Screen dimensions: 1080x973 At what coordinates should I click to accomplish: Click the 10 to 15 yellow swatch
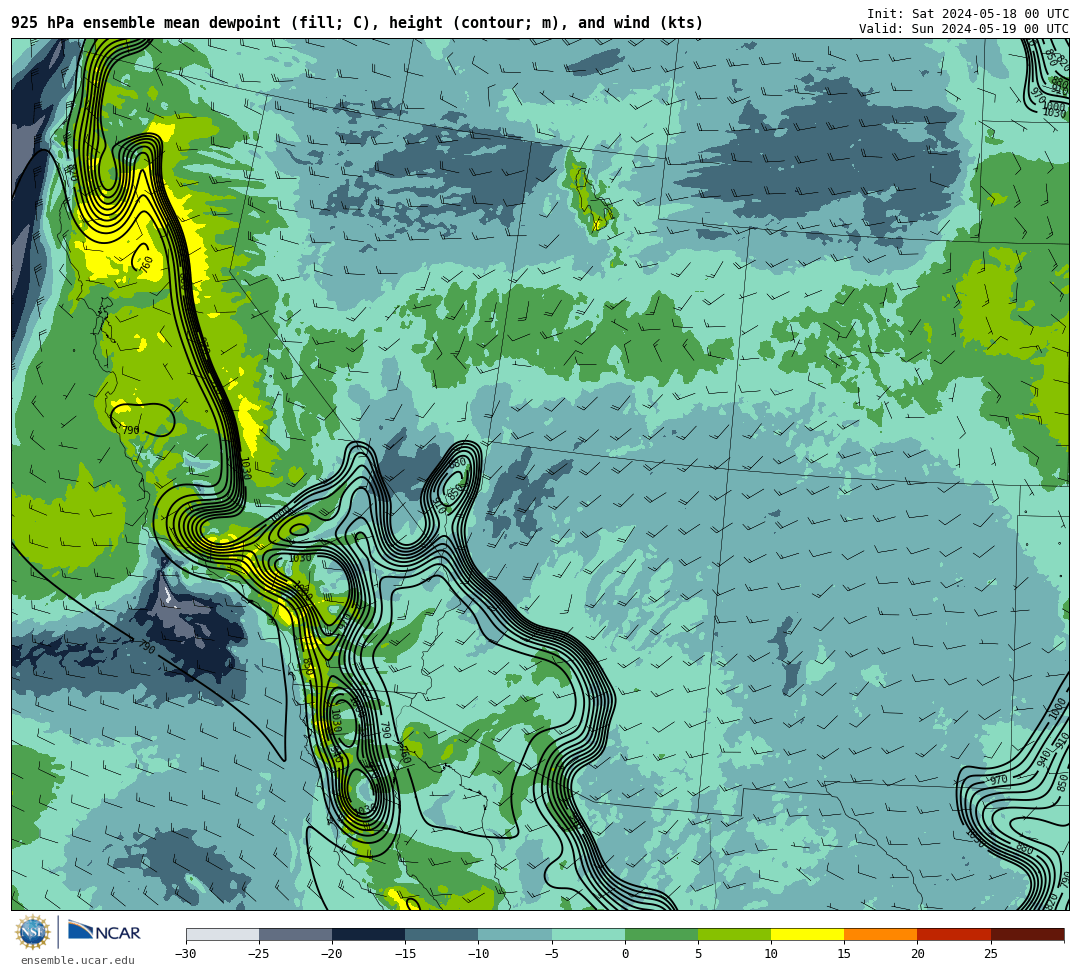pos(807,934)
